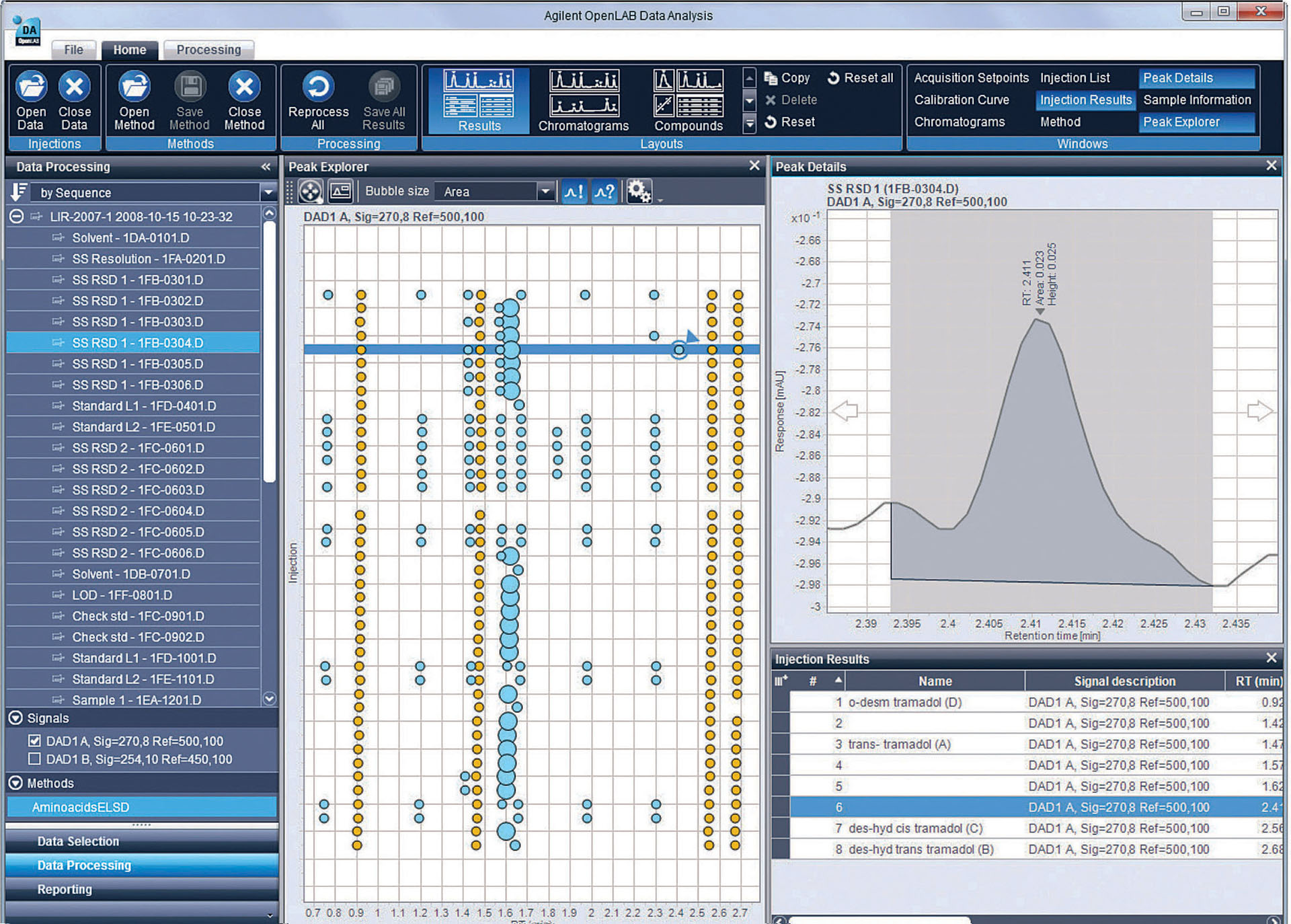Open the Data Processing pane
This screenshot has width=1291, height=924.
click(x=142, y=865)
